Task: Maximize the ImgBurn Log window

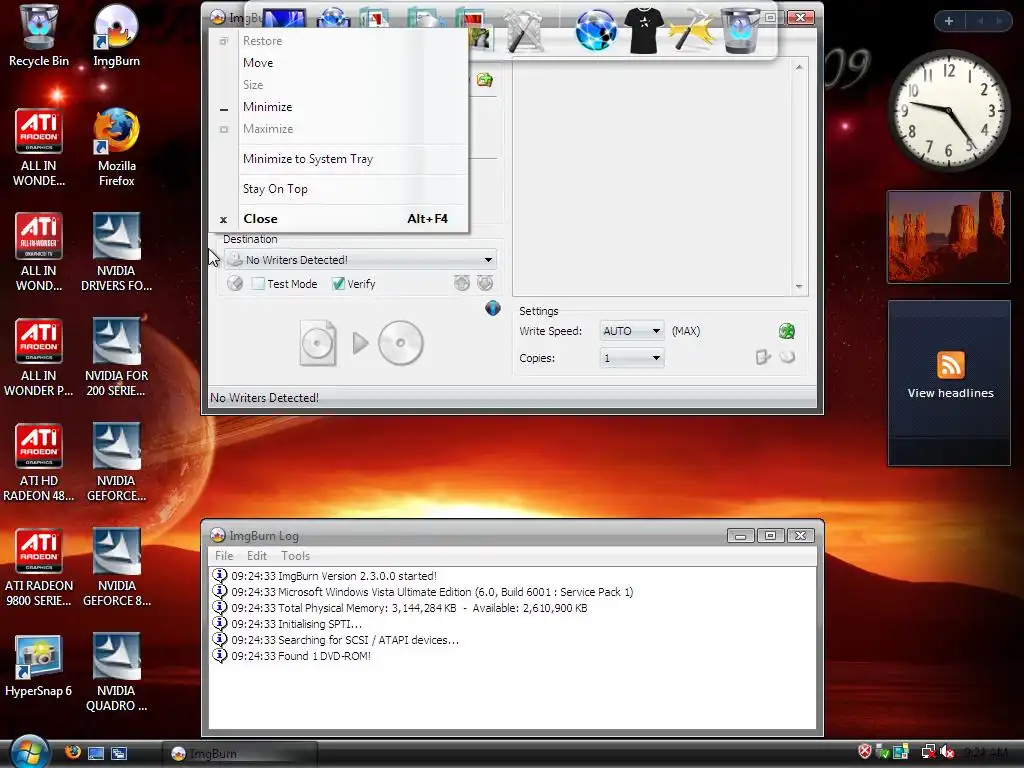Action: 770,536
